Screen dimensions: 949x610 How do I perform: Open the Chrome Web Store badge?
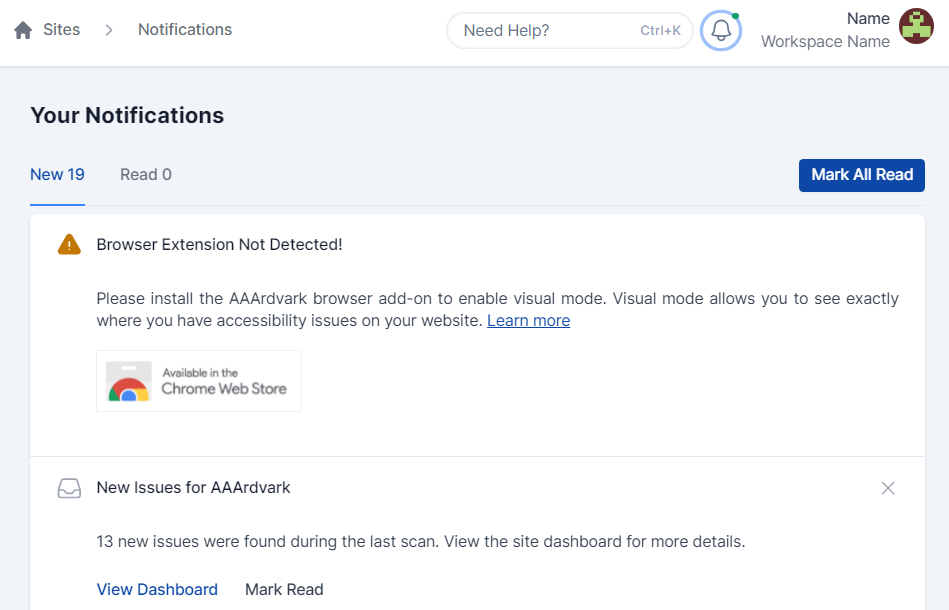coord(198,381)
